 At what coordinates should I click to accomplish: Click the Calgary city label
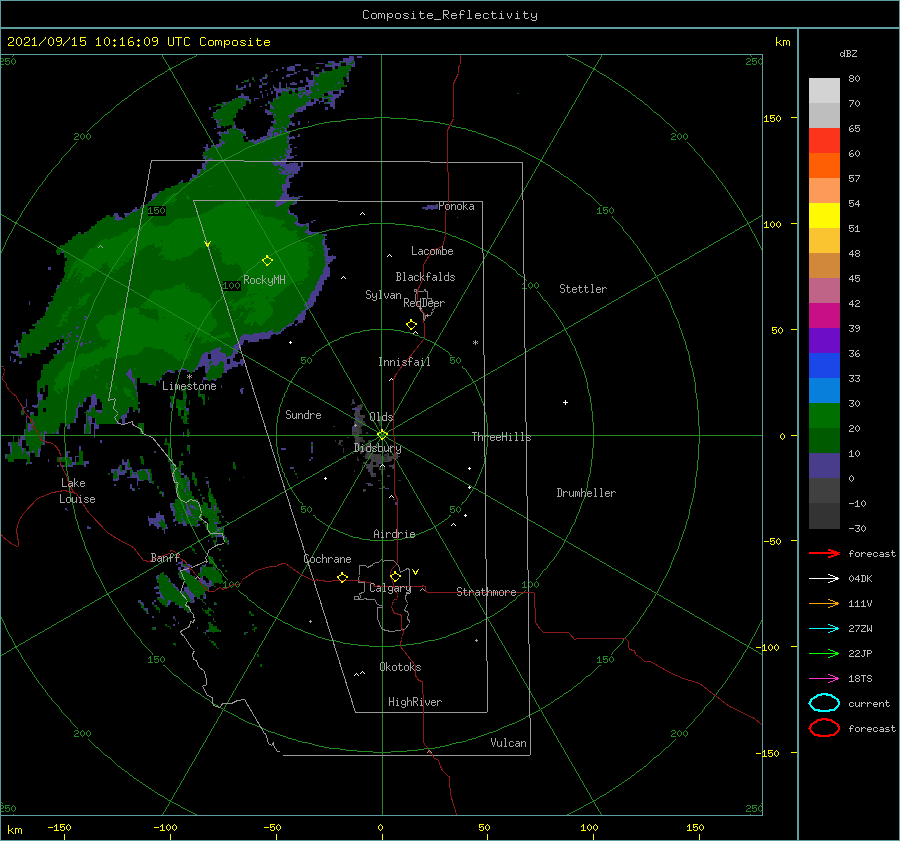pos(390,588)
